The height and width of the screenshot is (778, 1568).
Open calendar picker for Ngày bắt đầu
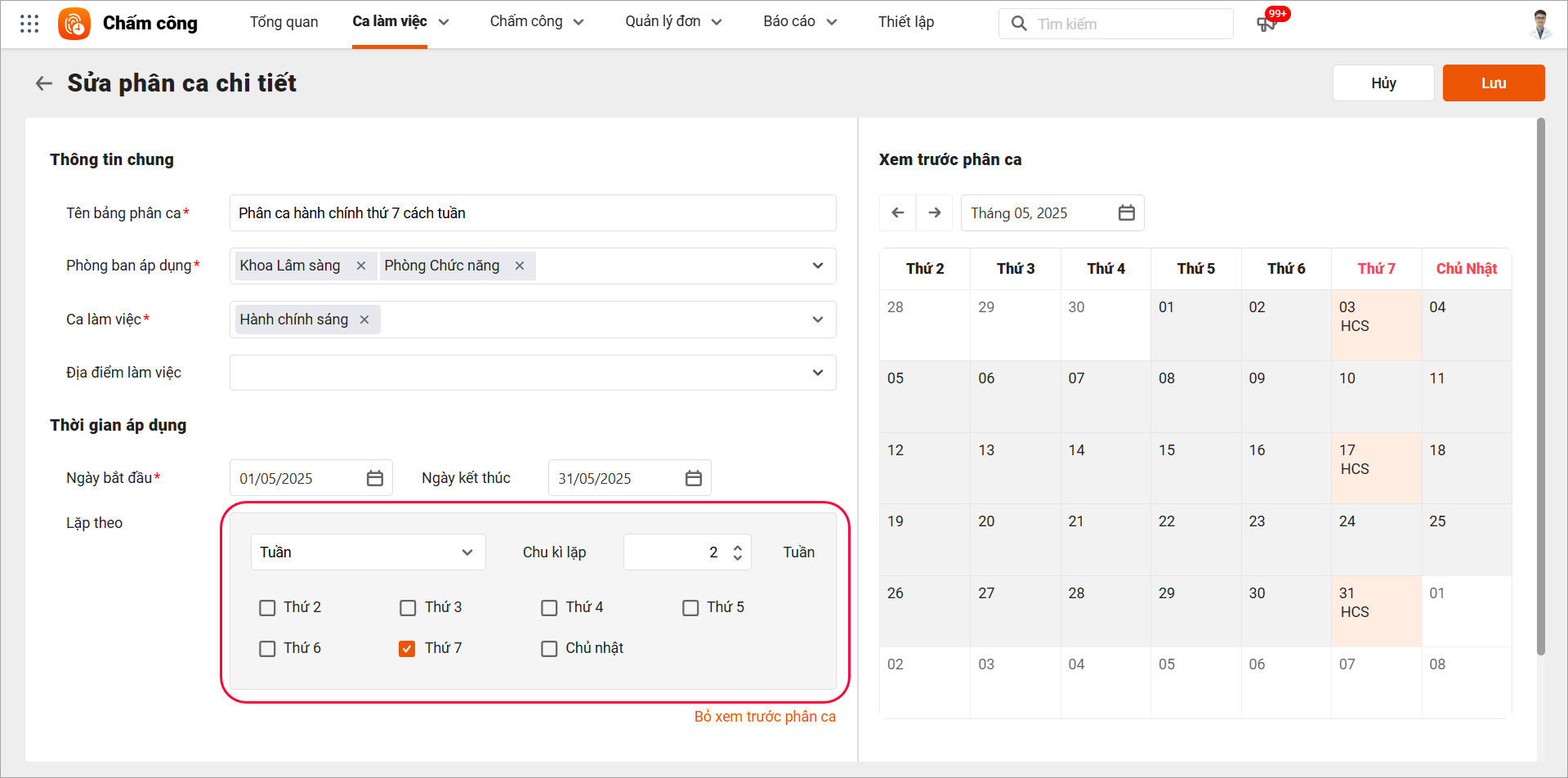point(375,478)
